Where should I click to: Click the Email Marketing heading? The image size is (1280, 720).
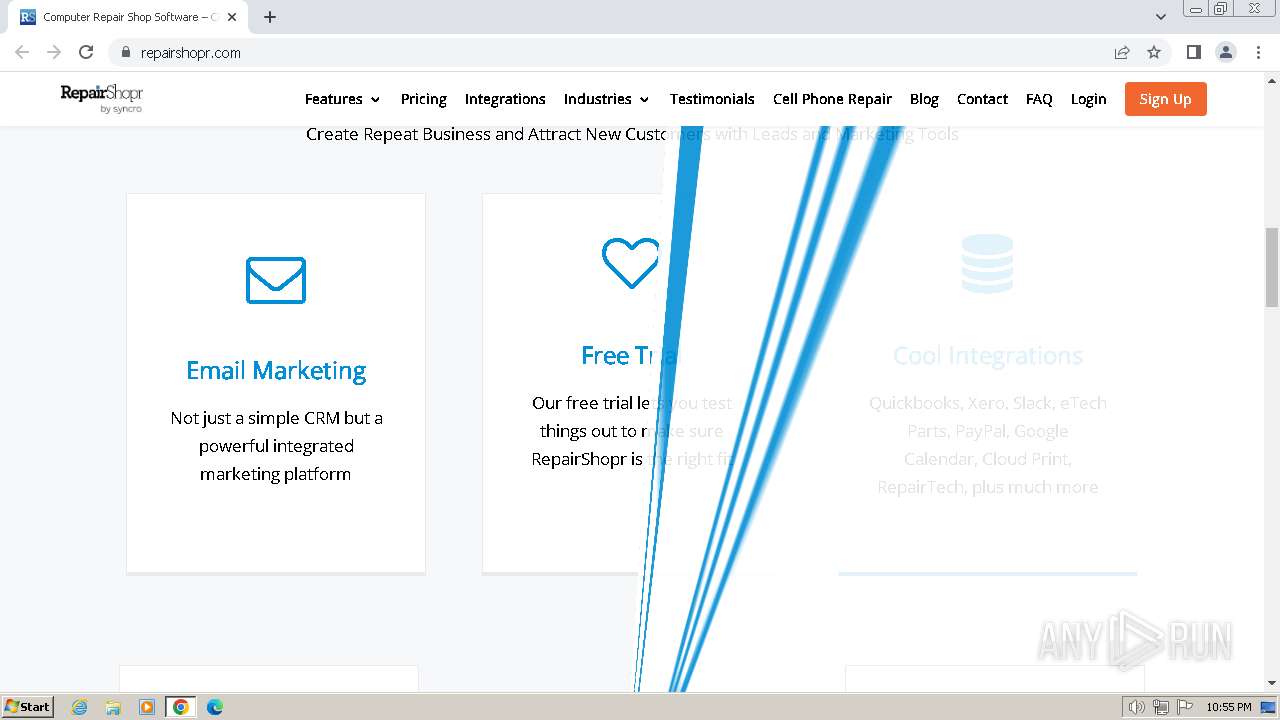pos(276,370)
